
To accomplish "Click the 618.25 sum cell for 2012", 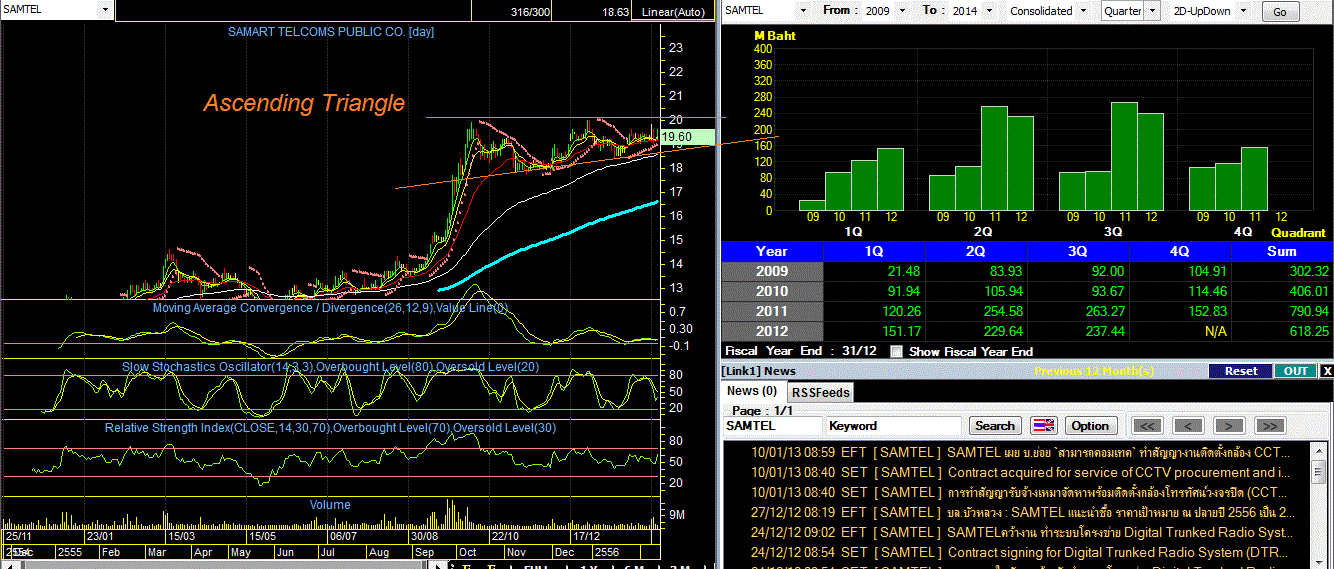I will (1282, 331).
